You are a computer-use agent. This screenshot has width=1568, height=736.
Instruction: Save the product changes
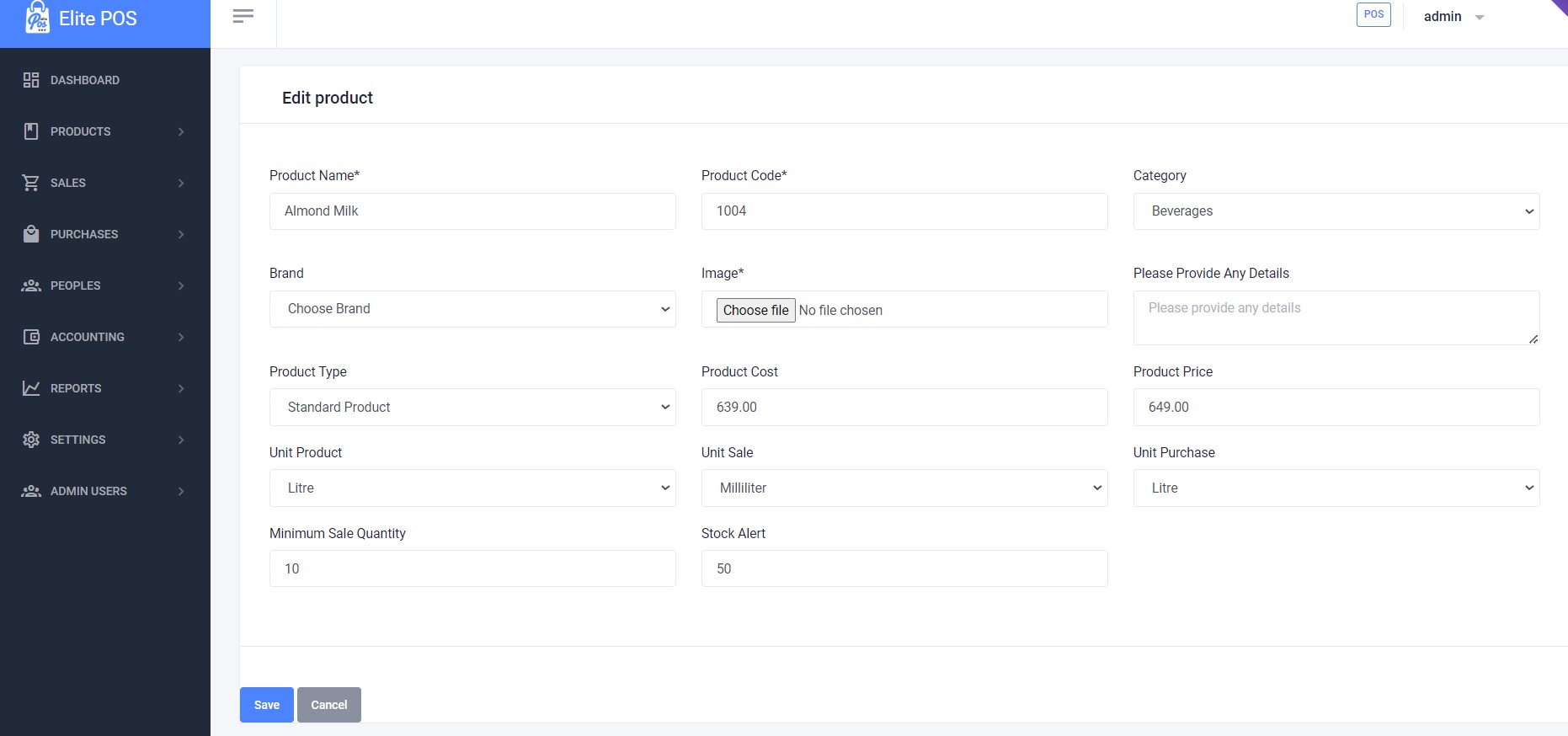(267, 705)
